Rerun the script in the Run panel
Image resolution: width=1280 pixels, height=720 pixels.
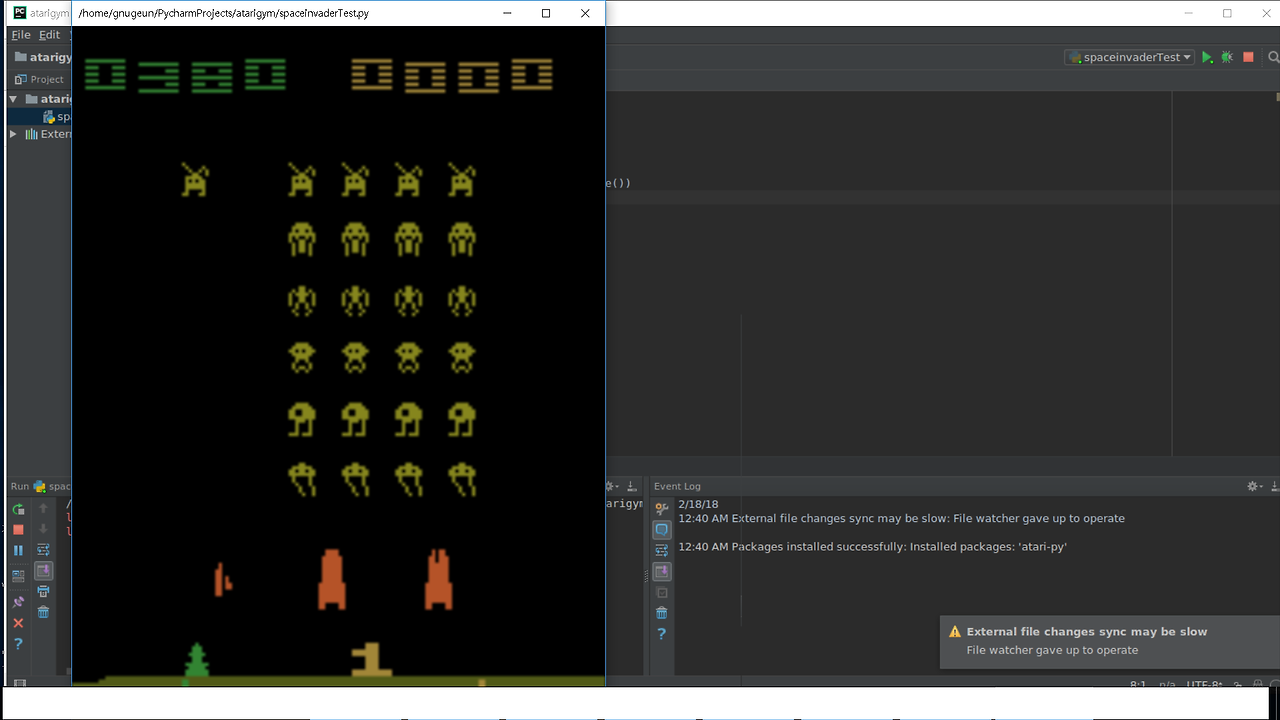pos(18,509)
